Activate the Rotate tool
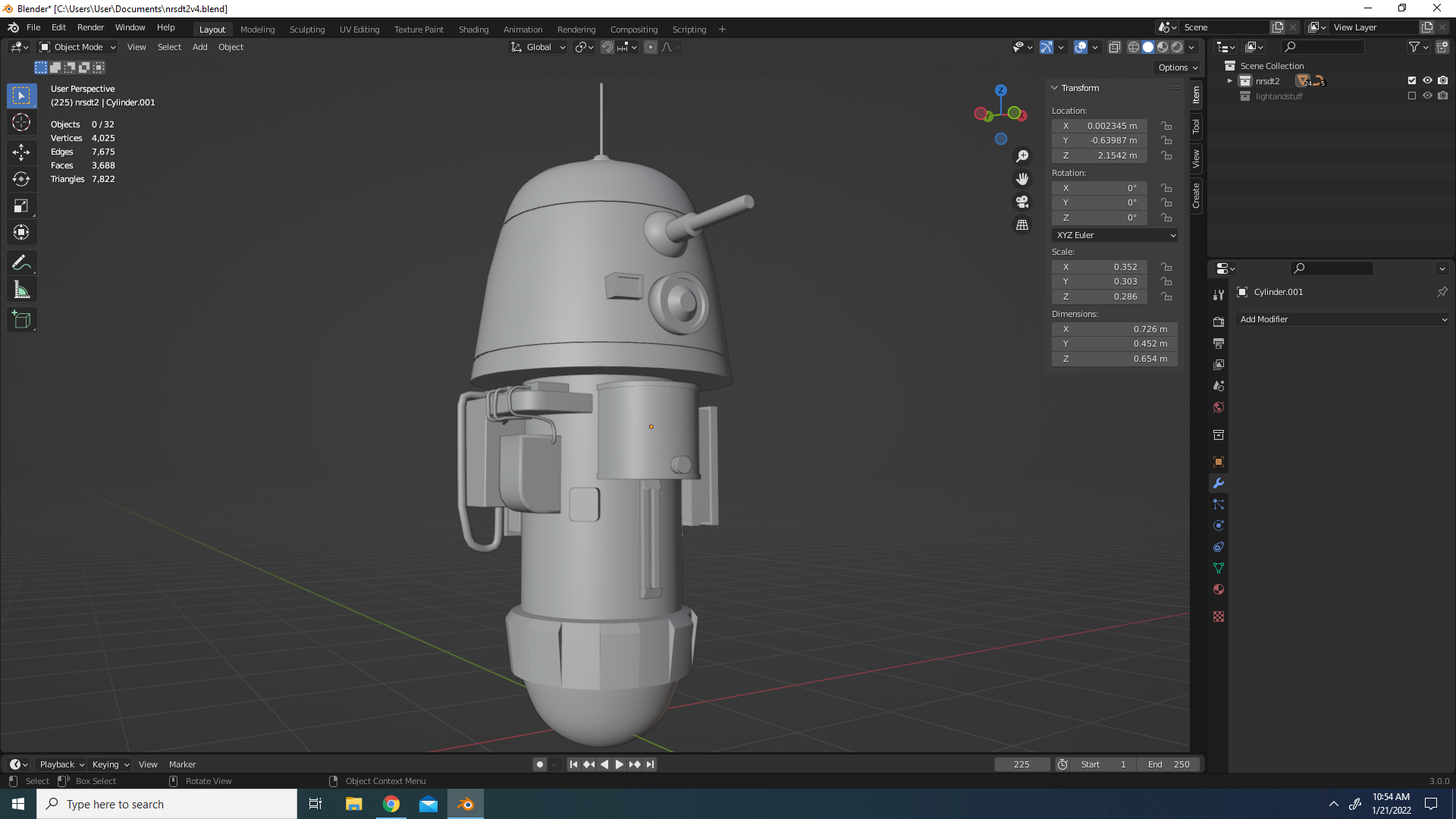This screenshot has width=1456, height=819. coord(21,179)
